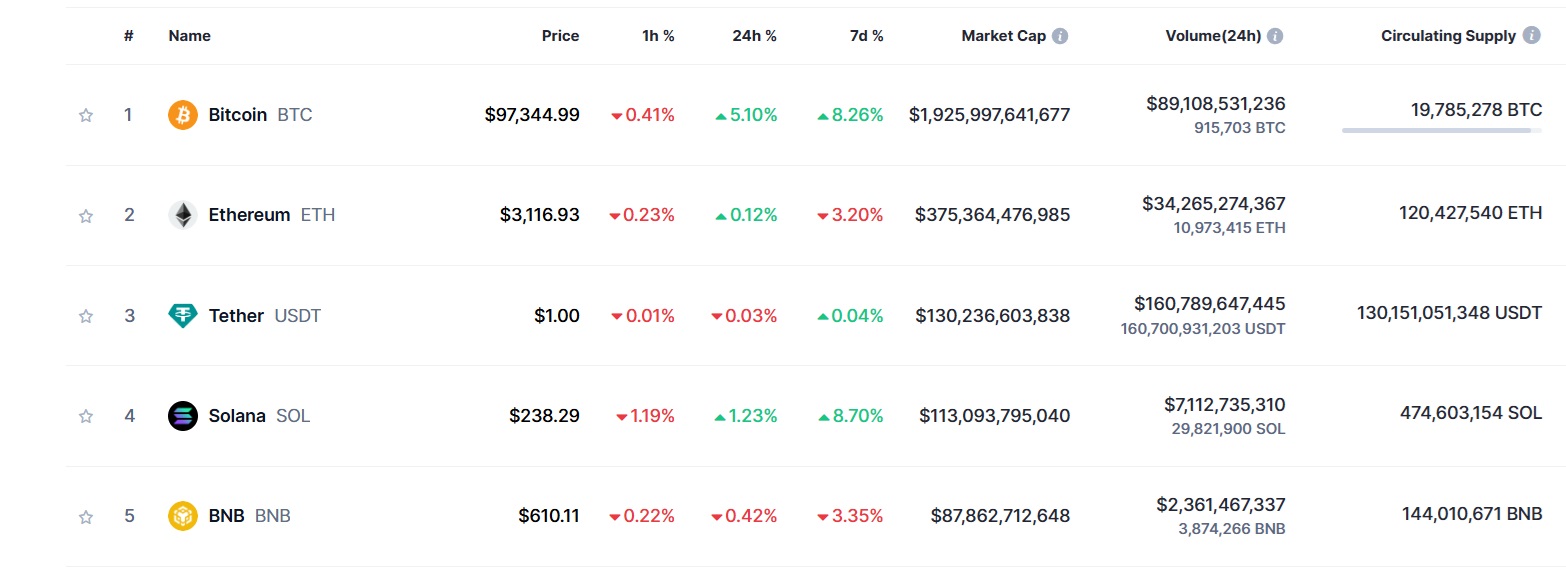
Task: Click Bitcoin's circulating supply progress bar
Action: (x=1442, y=130)
